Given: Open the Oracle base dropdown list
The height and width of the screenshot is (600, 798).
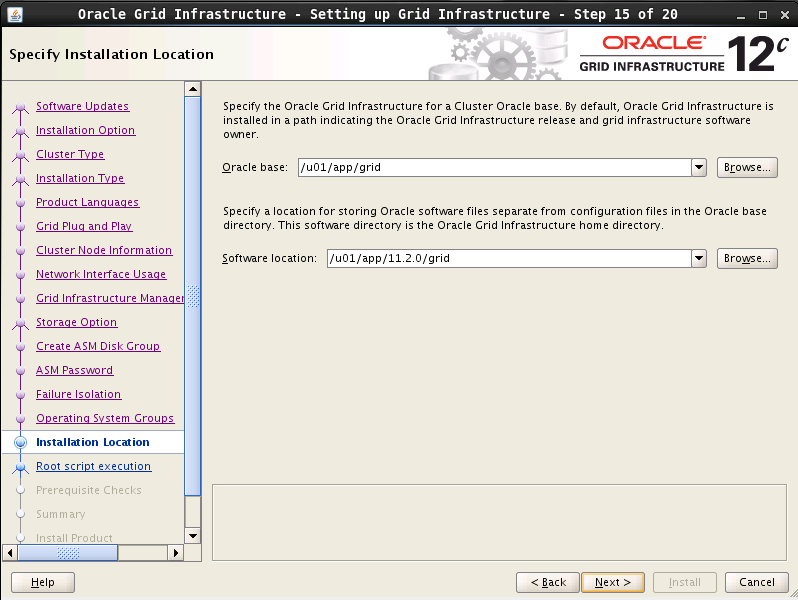Looking at the screenshot, I should click(x=700, y=168).
